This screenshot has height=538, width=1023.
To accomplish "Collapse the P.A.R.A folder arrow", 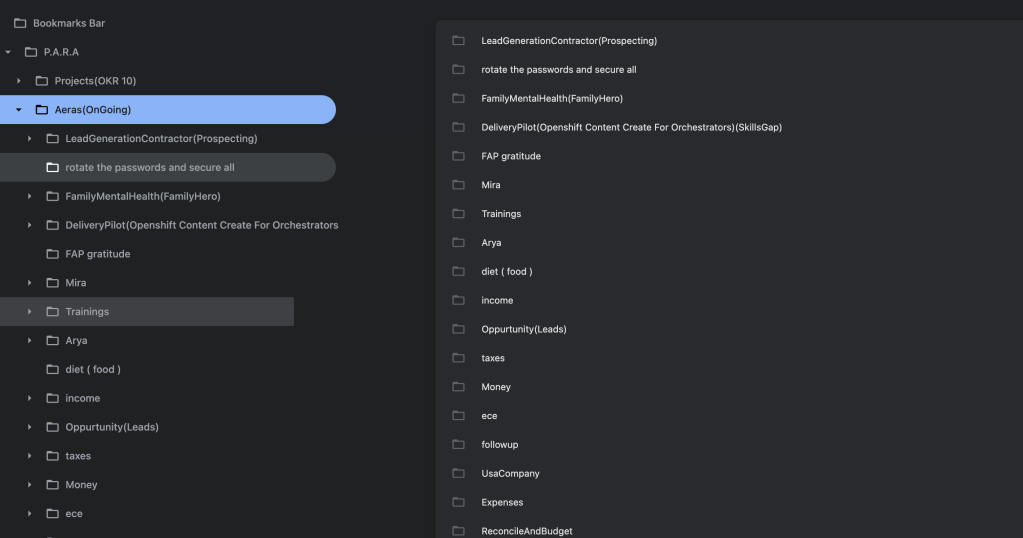I will [x=8, y=52].
